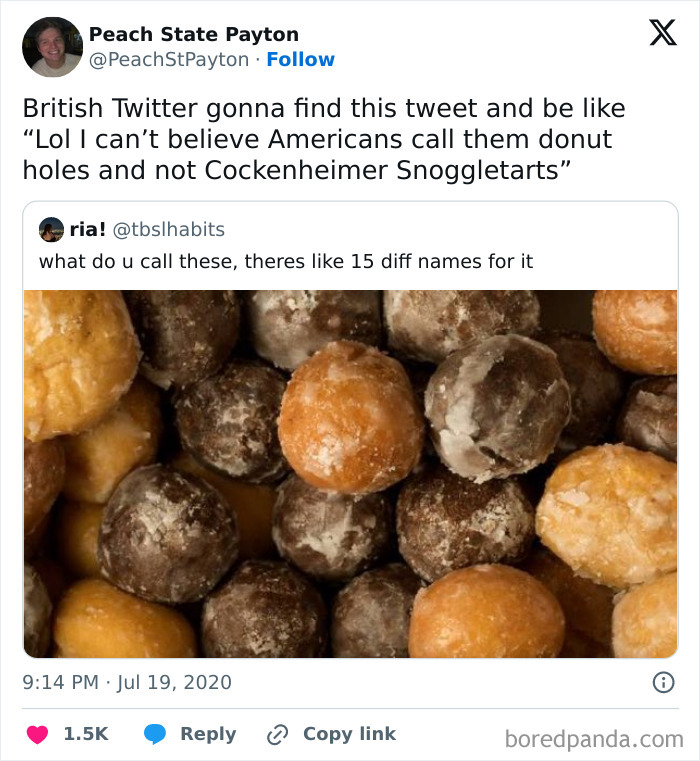This screenshot has height=761, width=700.
Task: Follow @PeachStPayton
Action: [301, 59]
